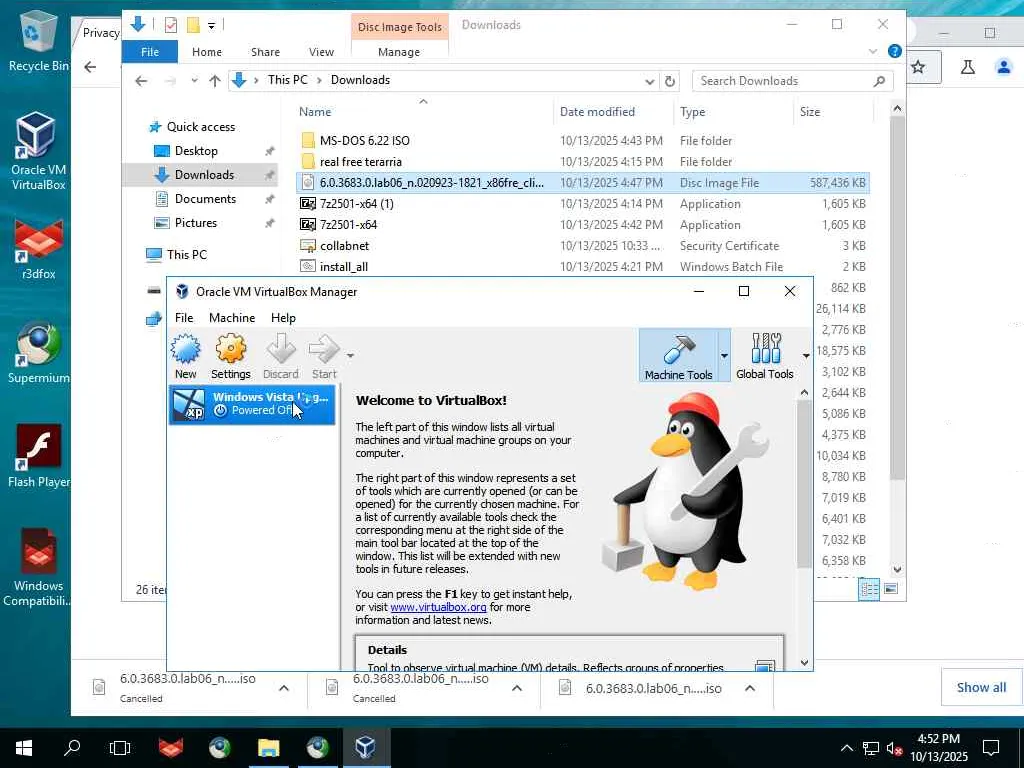Viewport: 1024px width, 768px height.
Task: Open Explorer help question-mark icon
Action: pyautogui.click(x=895, y=51)
